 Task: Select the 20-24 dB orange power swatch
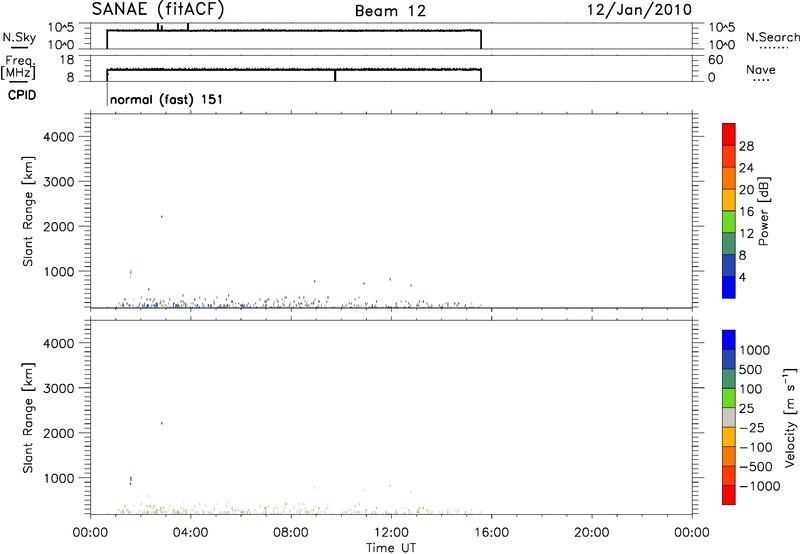729,178
